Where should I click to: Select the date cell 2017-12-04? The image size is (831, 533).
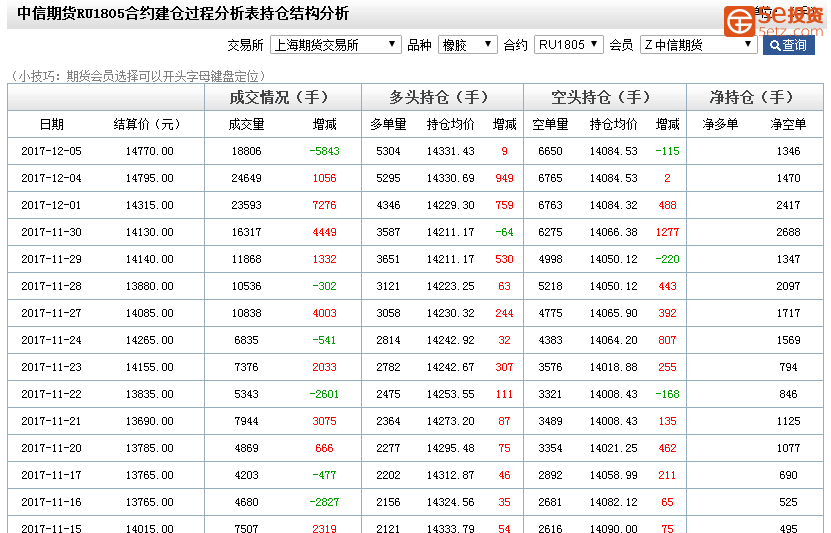pos(51,179)
